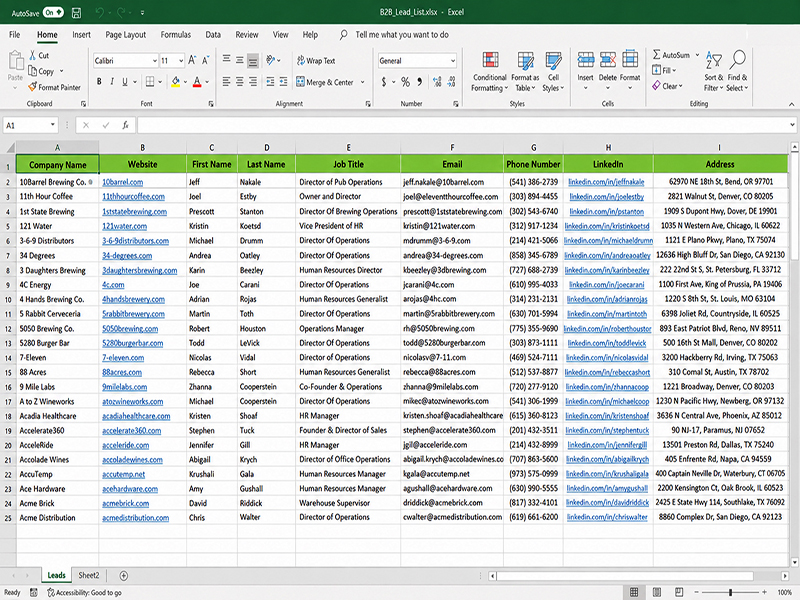Decrease indent
The height and width of the screenshot is (600, 800).
click(x=270, y=82)
